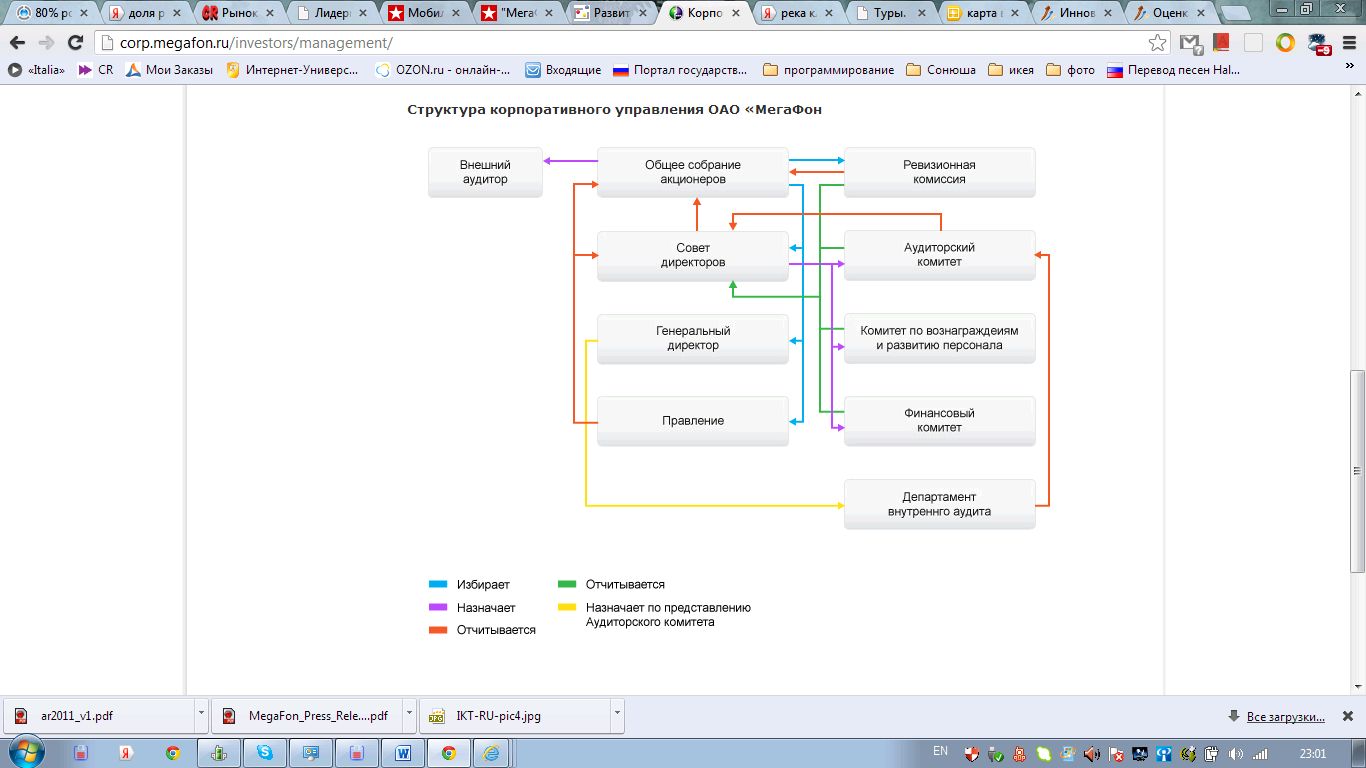
Task: Reload the current MegaFon page
Action: click(75, 43)
